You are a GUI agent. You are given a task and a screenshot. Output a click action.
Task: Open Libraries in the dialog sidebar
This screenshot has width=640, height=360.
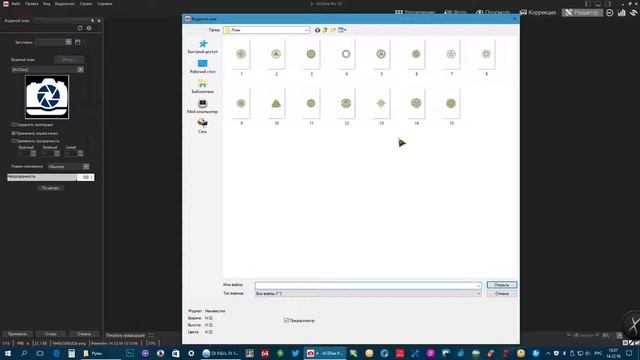tap(202, 87)
